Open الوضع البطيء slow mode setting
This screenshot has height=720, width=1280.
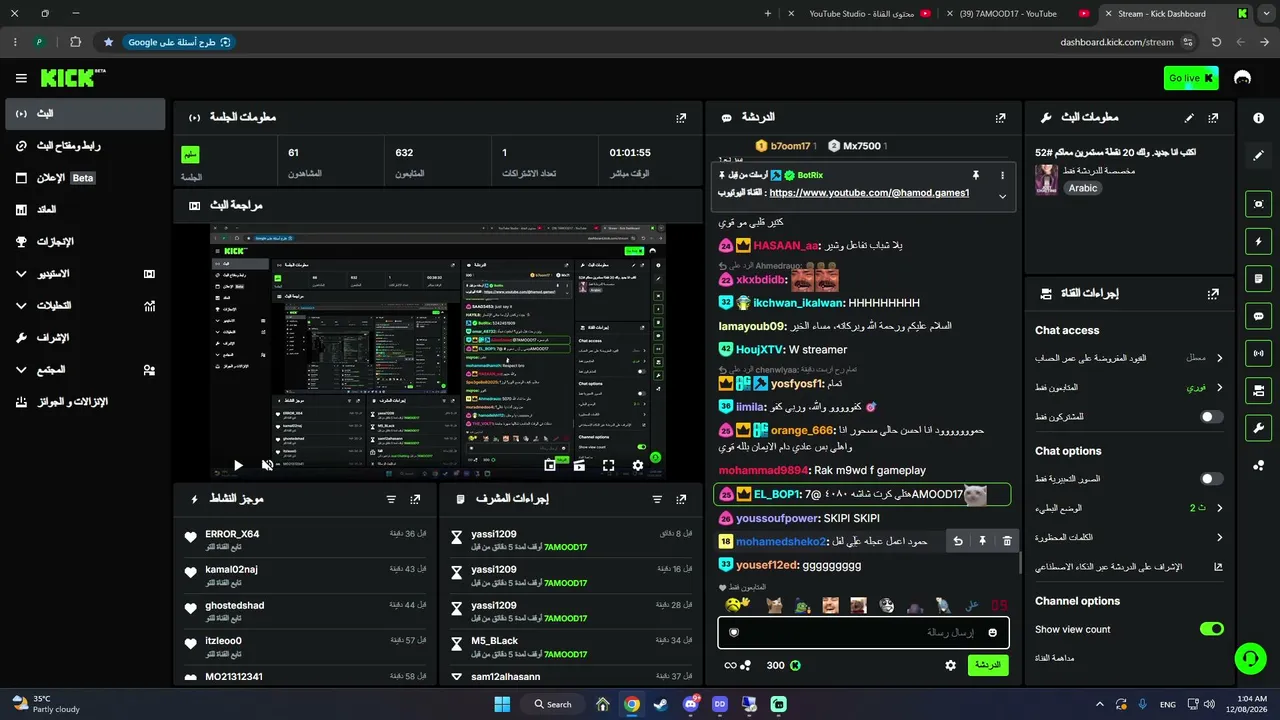[x=1129, y=508]
